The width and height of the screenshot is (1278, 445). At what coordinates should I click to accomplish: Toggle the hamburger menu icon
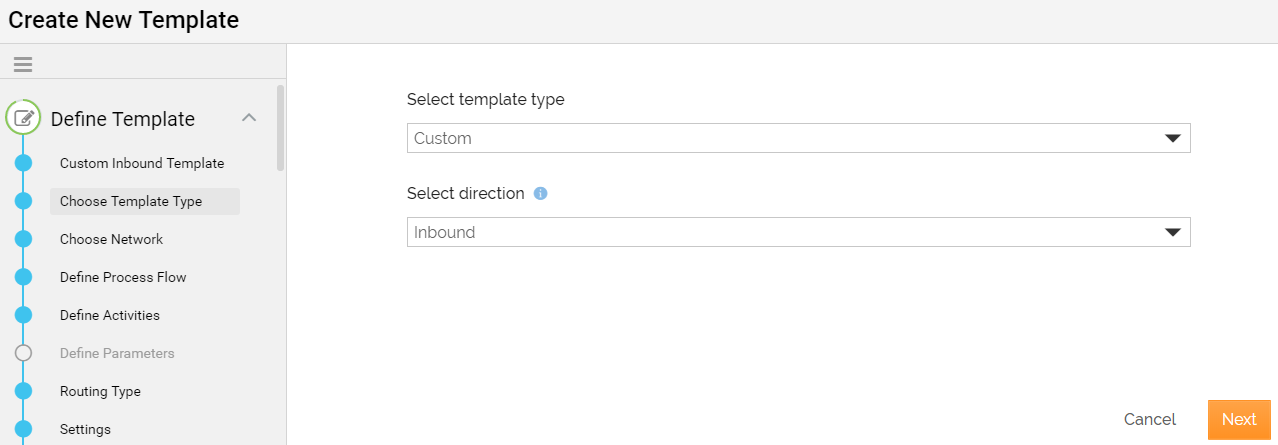point(23,64)
